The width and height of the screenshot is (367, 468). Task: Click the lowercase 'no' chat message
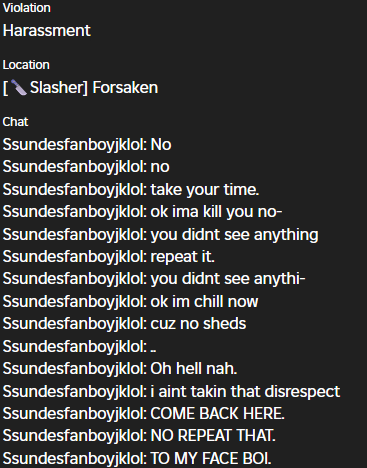point(86,167)
